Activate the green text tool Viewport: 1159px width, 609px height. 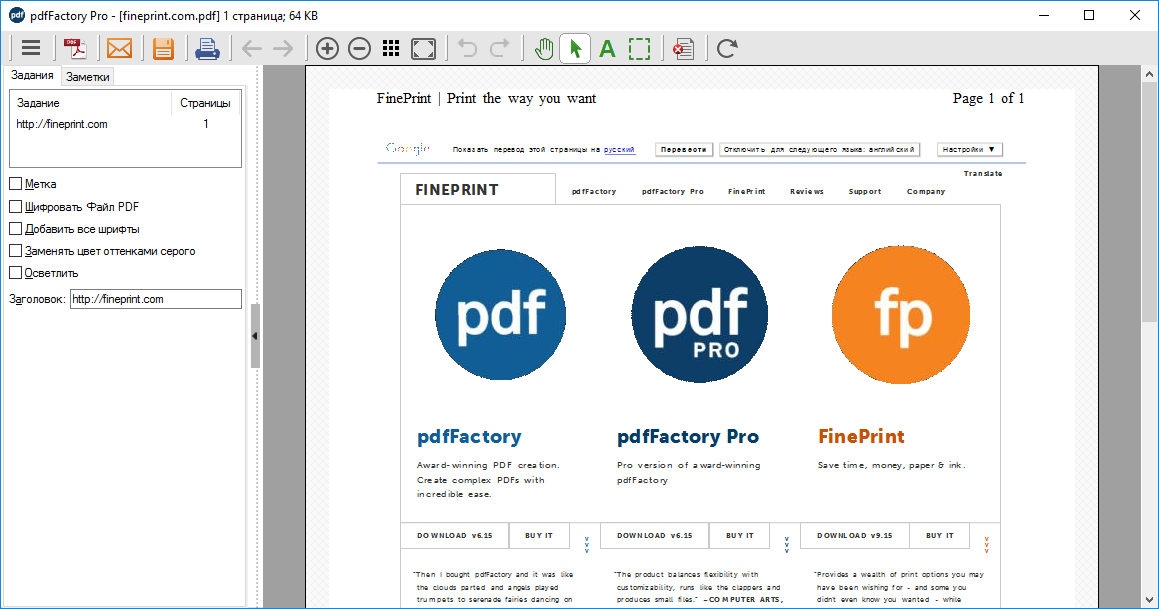tap(607, 48)
